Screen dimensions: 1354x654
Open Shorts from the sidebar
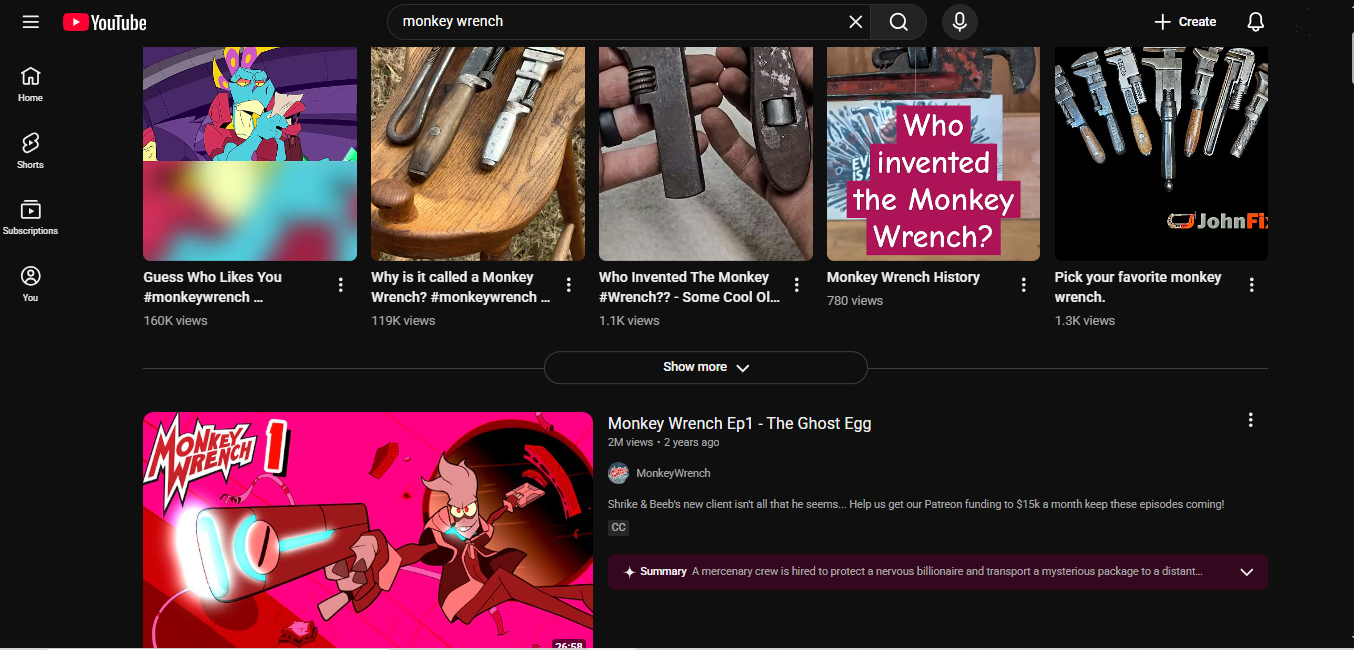tap(31, 150)
